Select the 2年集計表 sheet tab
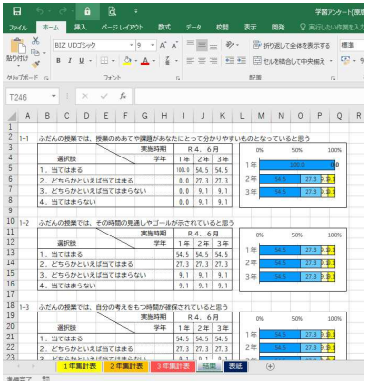This screenshot has width=367, height=385. (x=126, y=366)
